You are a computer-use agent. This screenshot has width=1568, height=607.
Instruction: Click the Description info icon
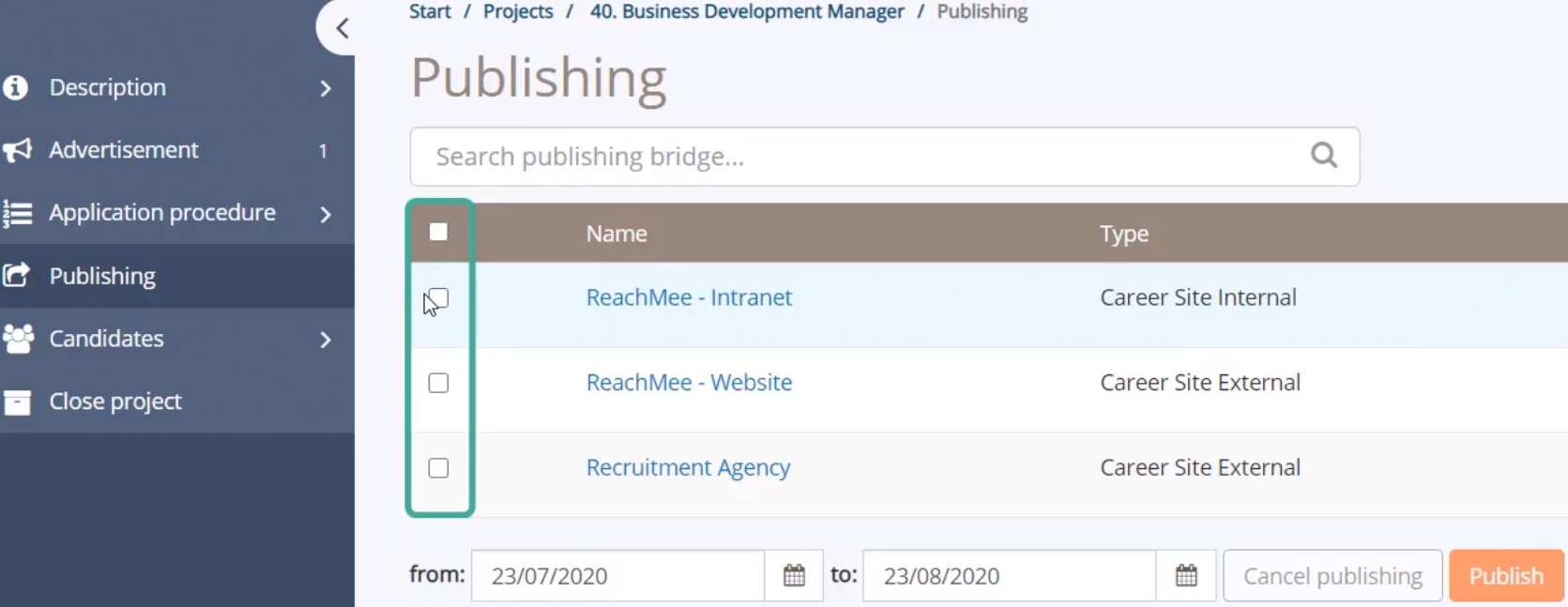(16, 87)
